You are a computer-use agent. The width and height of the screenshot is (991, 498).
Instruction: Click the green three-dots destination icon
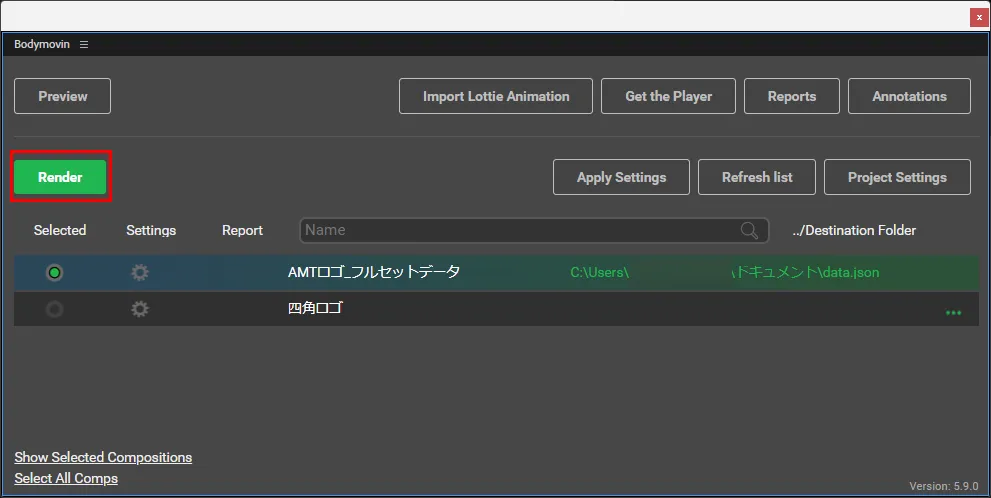click(953, 312)
